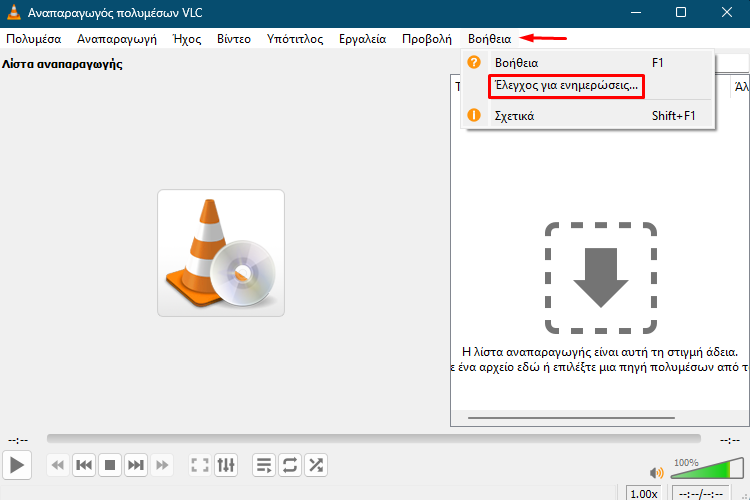Start playback with the Play button

(x=17, y=465)
